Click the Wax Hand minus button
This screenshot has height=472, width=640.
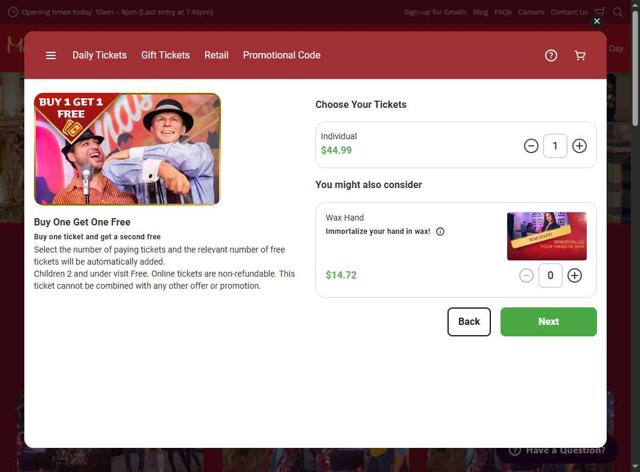[526, 275]
